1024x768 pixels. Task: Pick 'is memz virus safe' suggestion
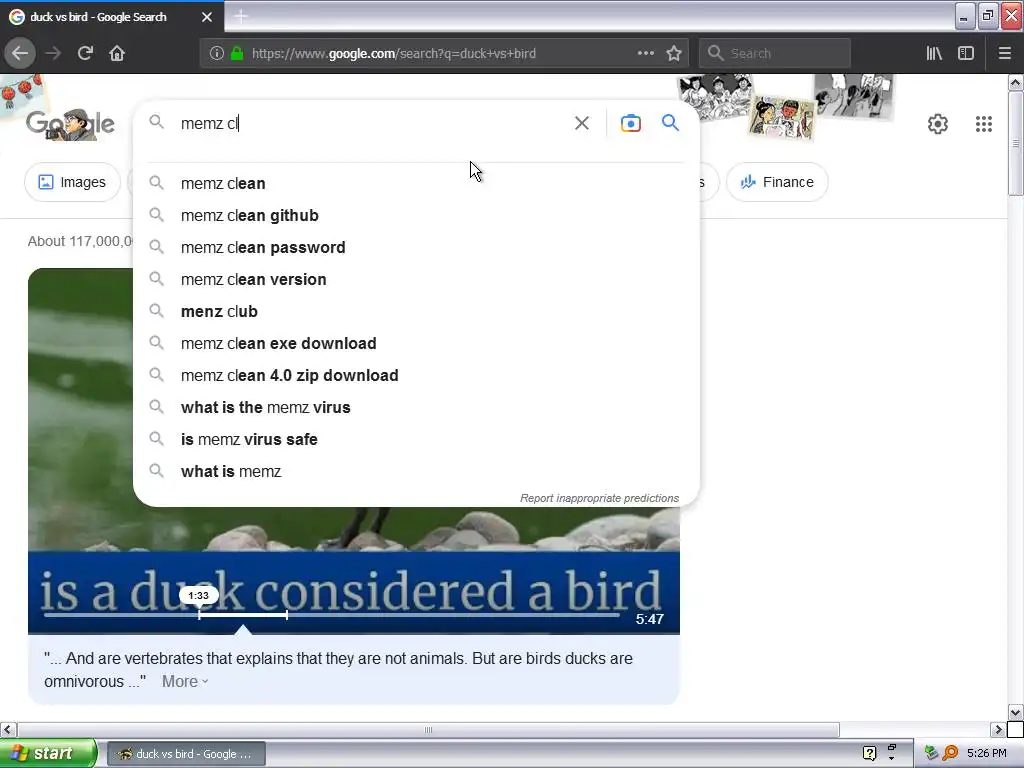coord(416,440)
